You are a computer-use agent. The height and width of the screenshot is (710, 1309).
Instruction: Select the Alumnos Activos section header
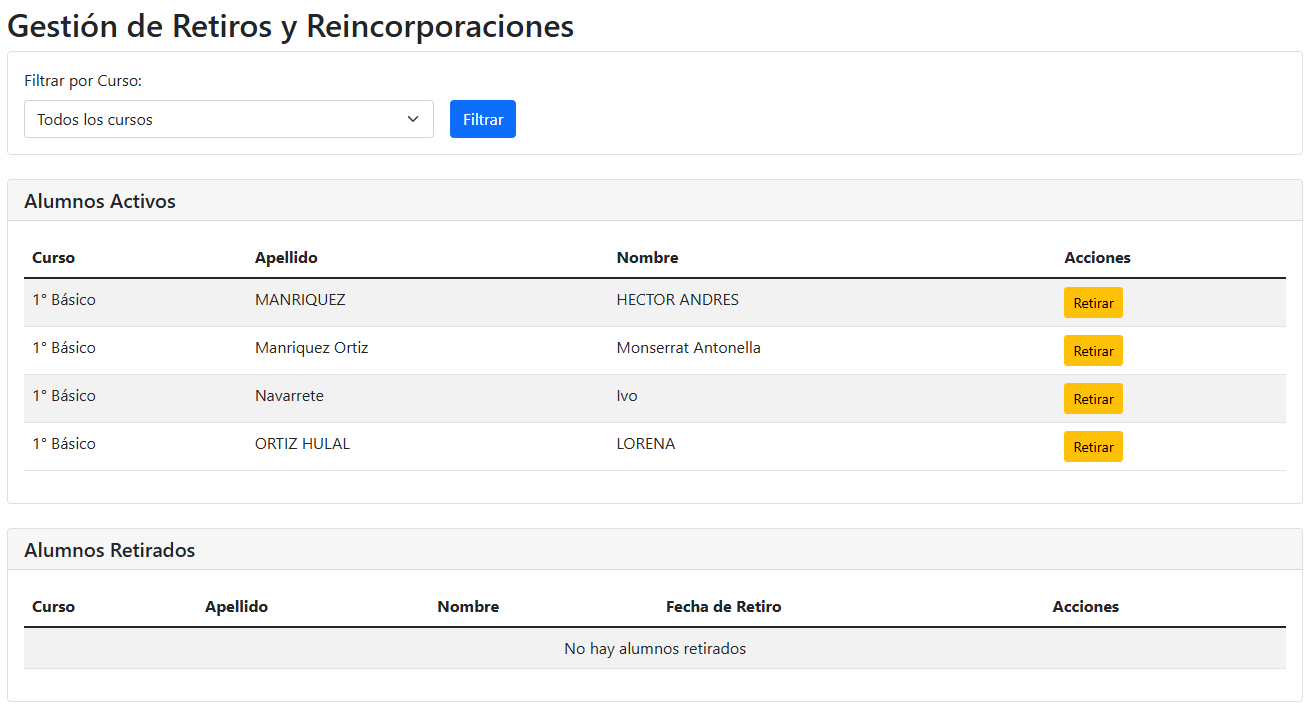[x=100, y=201]
